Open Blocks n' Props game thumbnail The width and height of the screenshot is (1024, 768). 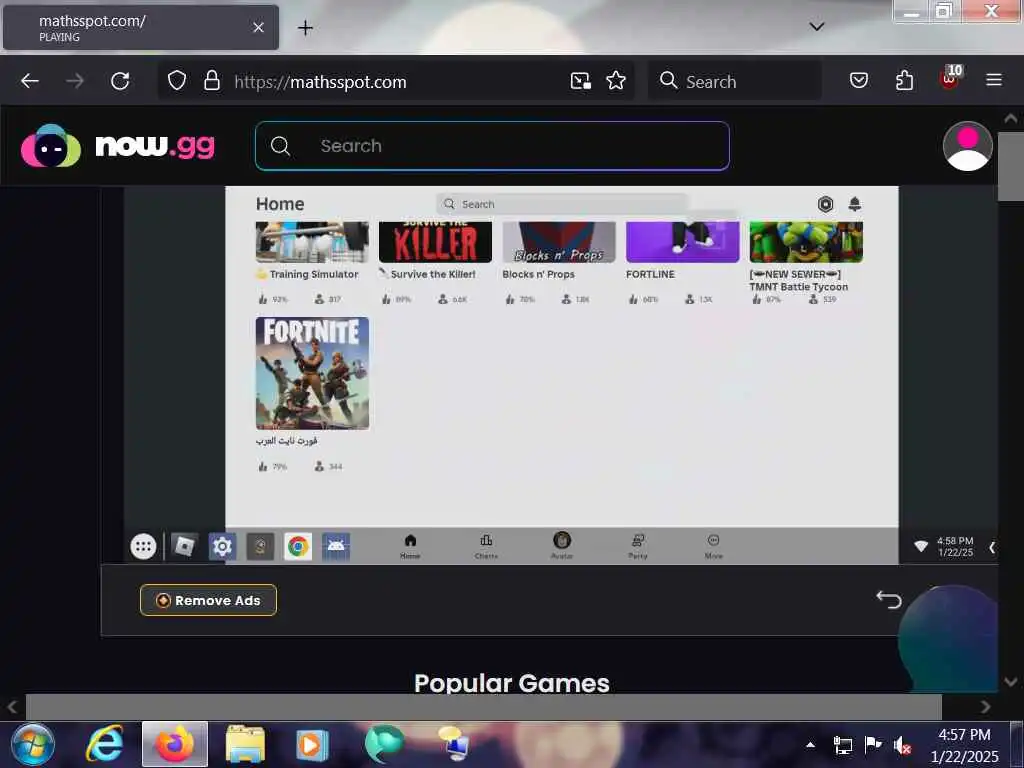click(559, 242)
